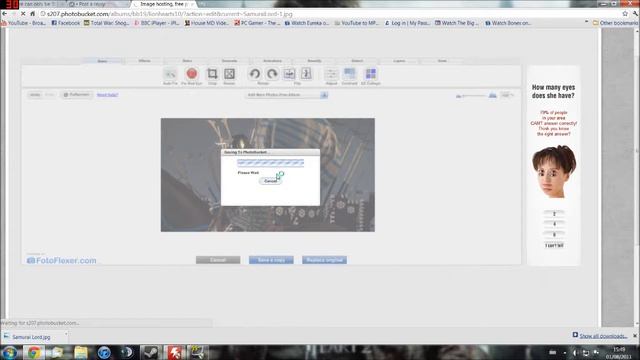The image size is (640, 360).
Task: Click the face picture in the ad
Action: 554,172
